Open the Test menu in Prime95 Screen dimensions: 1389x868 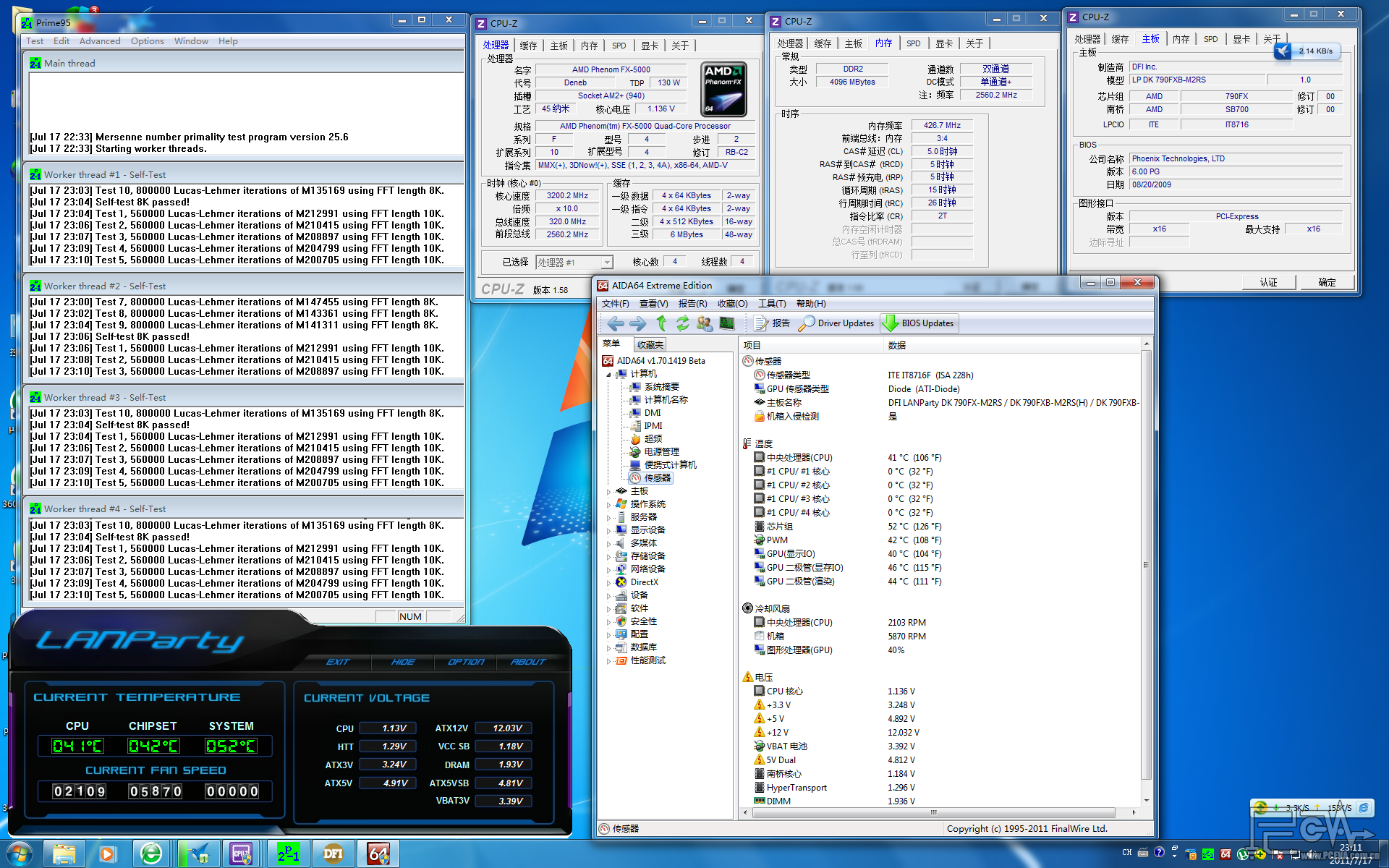pos(35,41)
